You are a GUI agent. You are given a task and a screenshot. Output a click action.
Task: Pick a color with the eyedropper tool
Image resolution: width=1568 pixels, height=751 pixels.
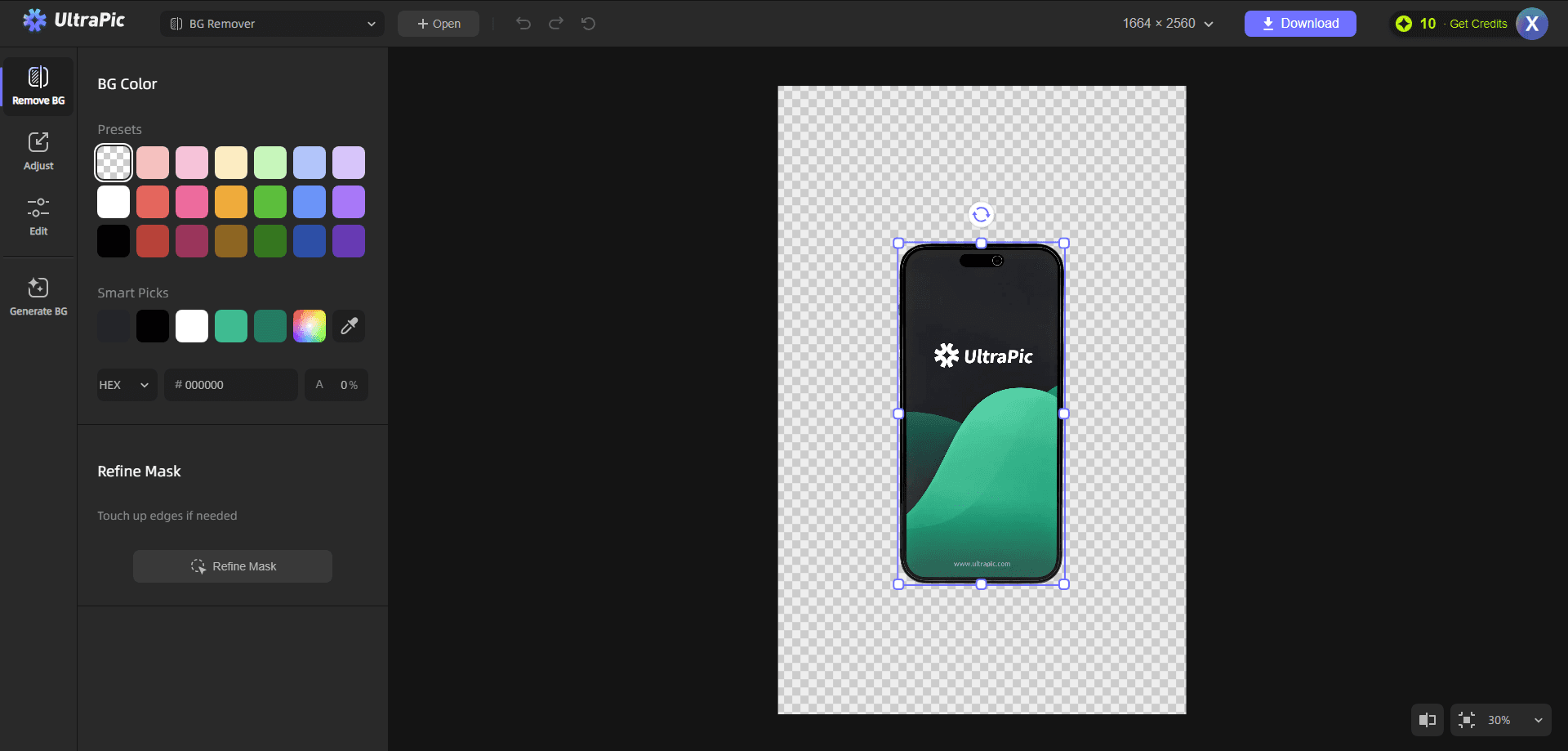point(349,326)
